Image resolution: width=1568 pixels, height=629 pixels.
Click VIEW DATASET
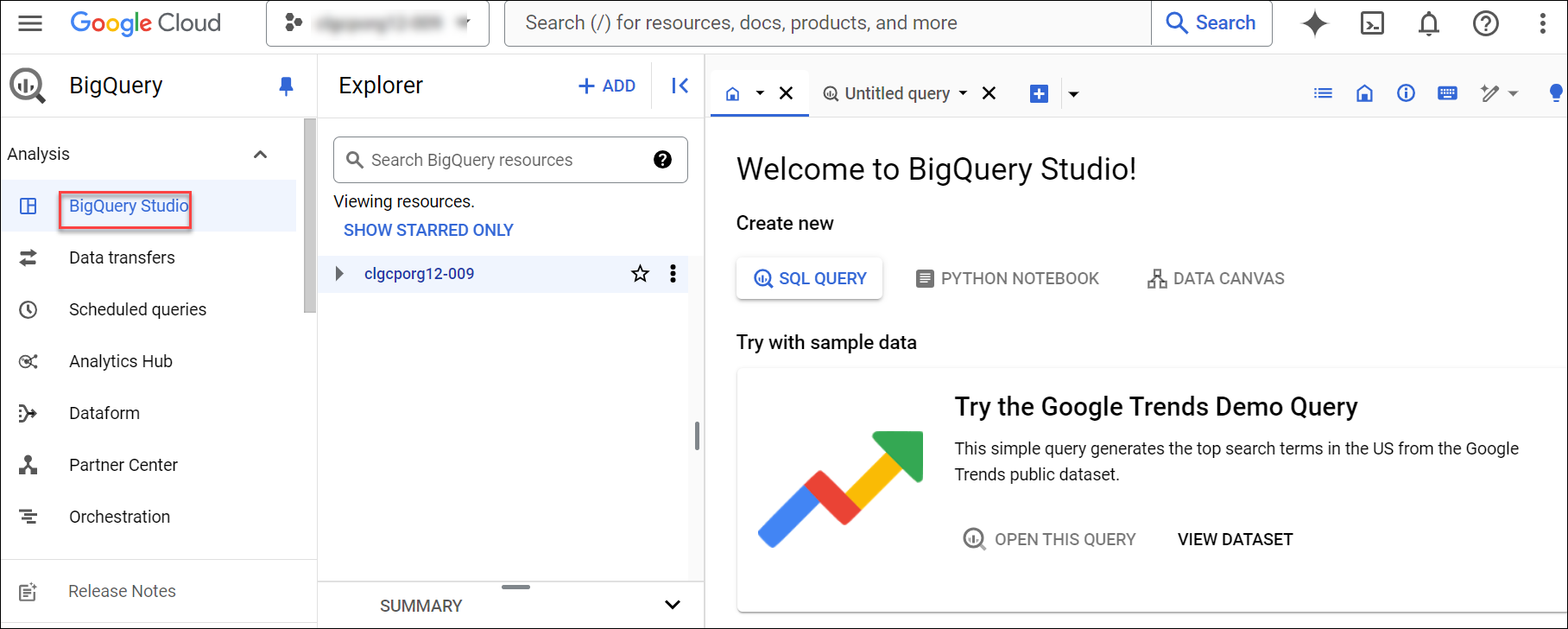pyautogui.click(x=1235, y=539)
